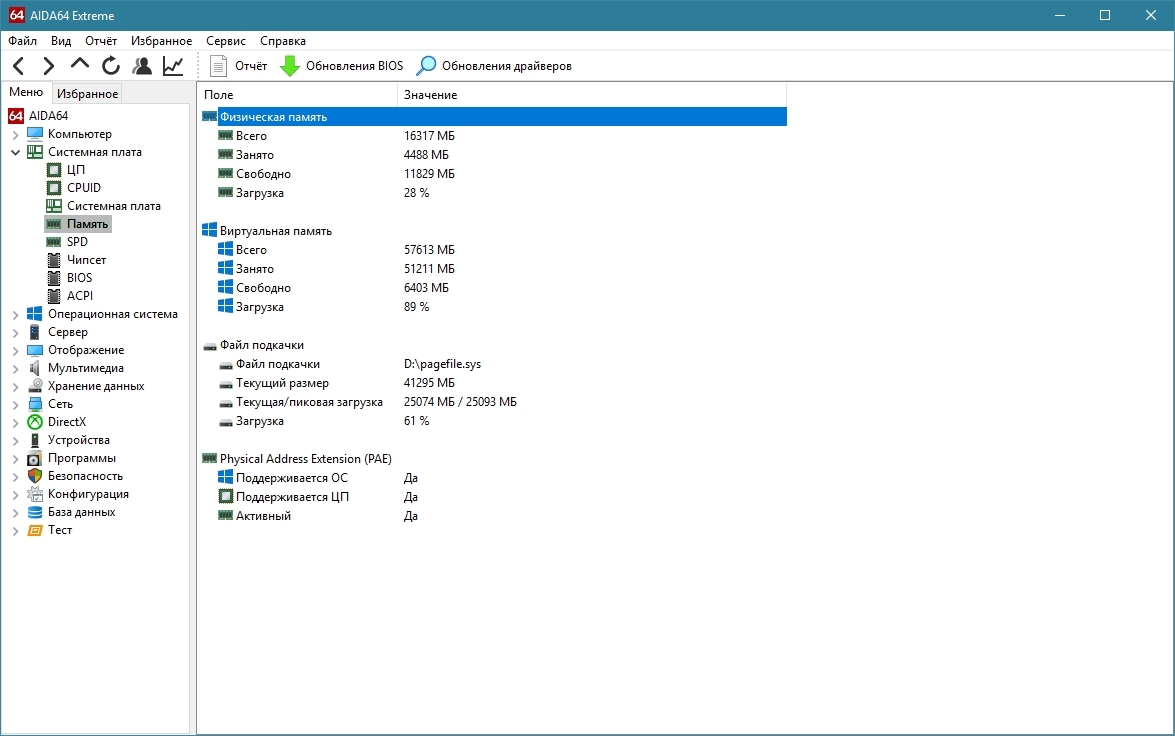Switch to the Меню sidebar tab

[x=26, y=92]
